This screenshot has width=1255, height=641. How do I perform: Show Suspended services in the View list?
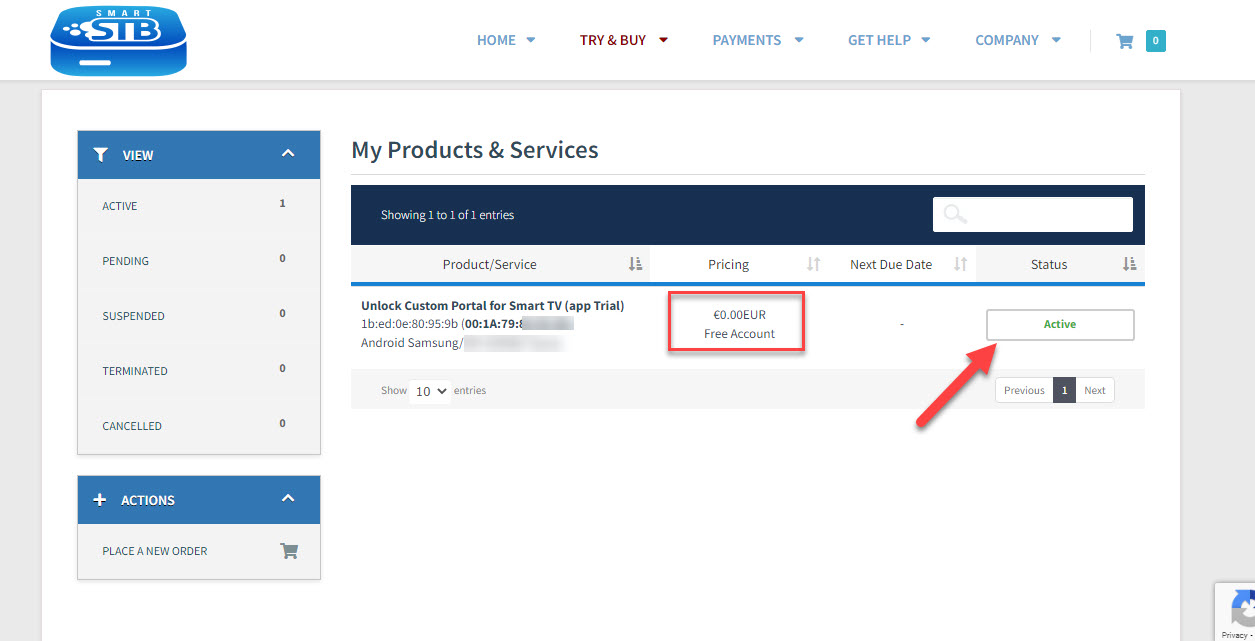133,316
